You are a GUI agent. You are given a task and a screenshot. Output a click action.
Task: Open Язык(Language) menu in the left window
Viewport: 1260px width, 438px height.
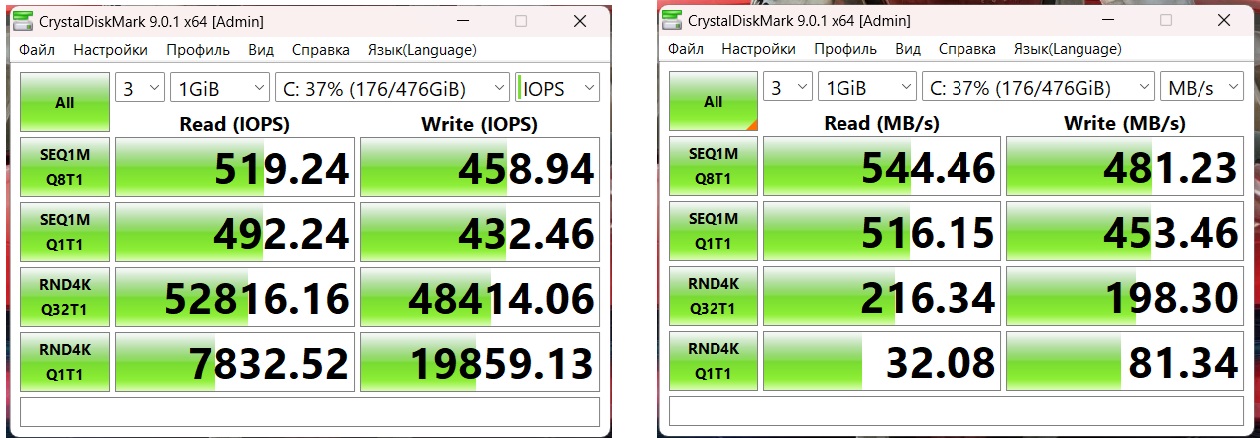coord(422,50)
